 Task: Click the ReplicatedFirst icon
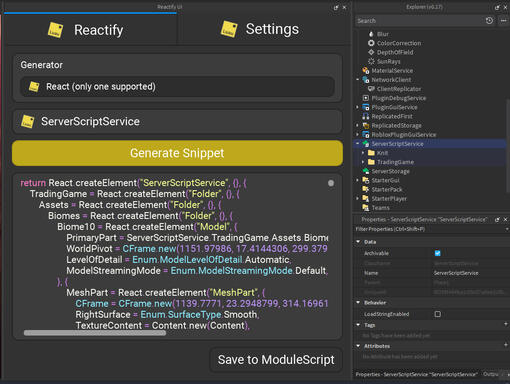point(366,116)
